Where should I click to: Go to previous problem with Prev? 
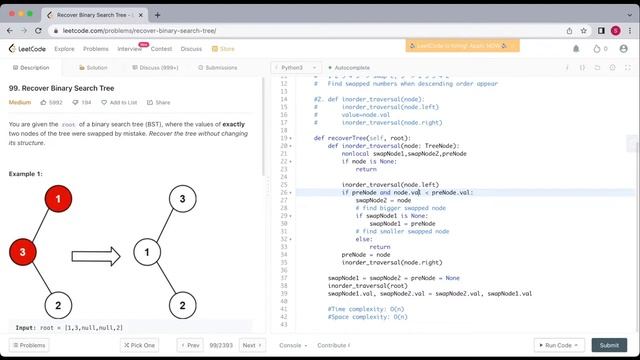pyautogui.click(x=190, y=345)
